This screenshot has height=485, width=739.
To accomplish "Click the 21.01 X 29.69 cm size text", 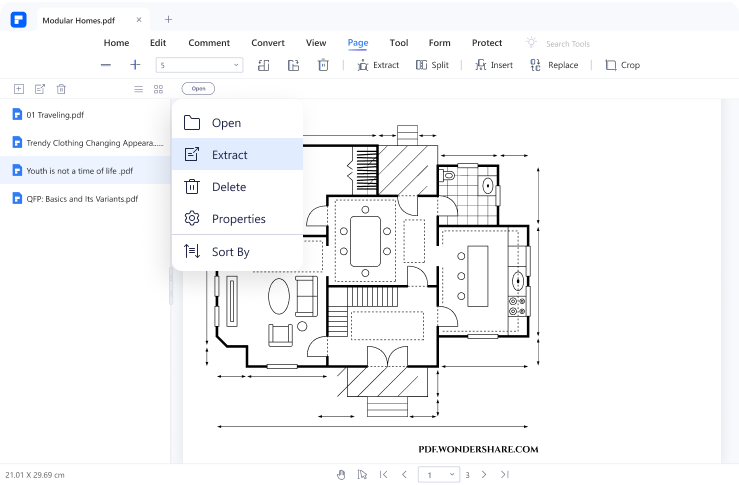I will pos(35,475).
